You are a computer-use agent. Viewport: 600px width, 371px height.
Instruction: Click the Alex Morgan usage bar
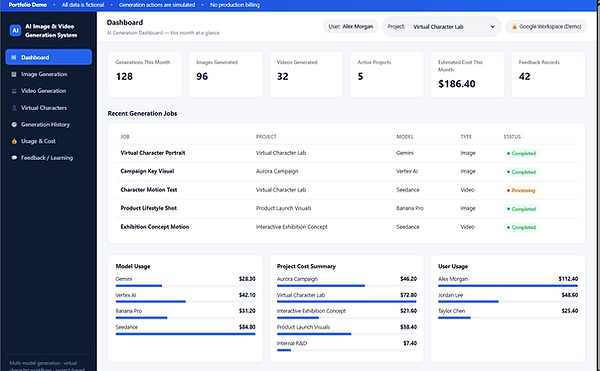coord(508,286)
